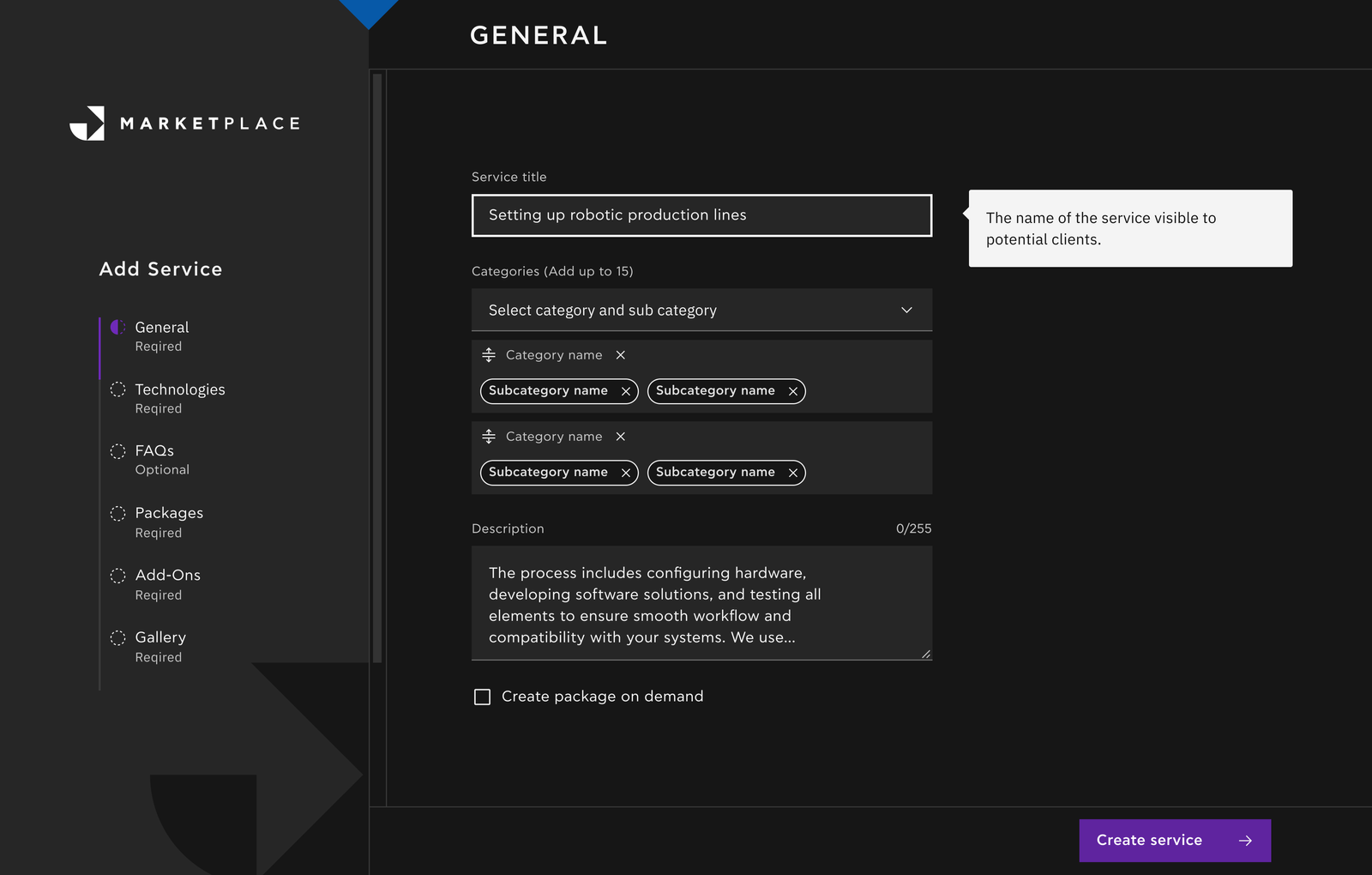Viewport: 1372px width, 875px height.
Task: Remove first subcategory tag in second category
Action: 626,473
